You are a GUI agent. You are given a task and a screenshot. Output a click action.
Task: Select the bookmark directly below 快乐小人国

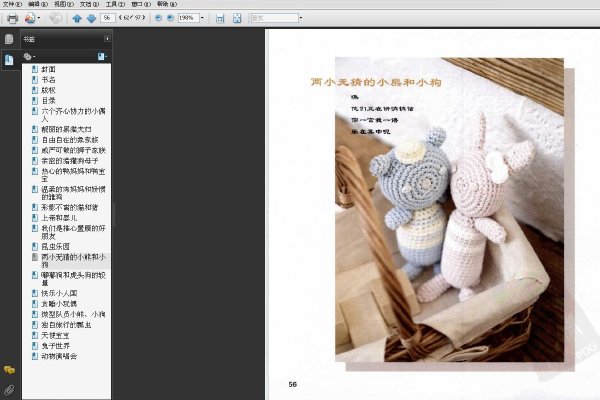[x=59, y=304]
